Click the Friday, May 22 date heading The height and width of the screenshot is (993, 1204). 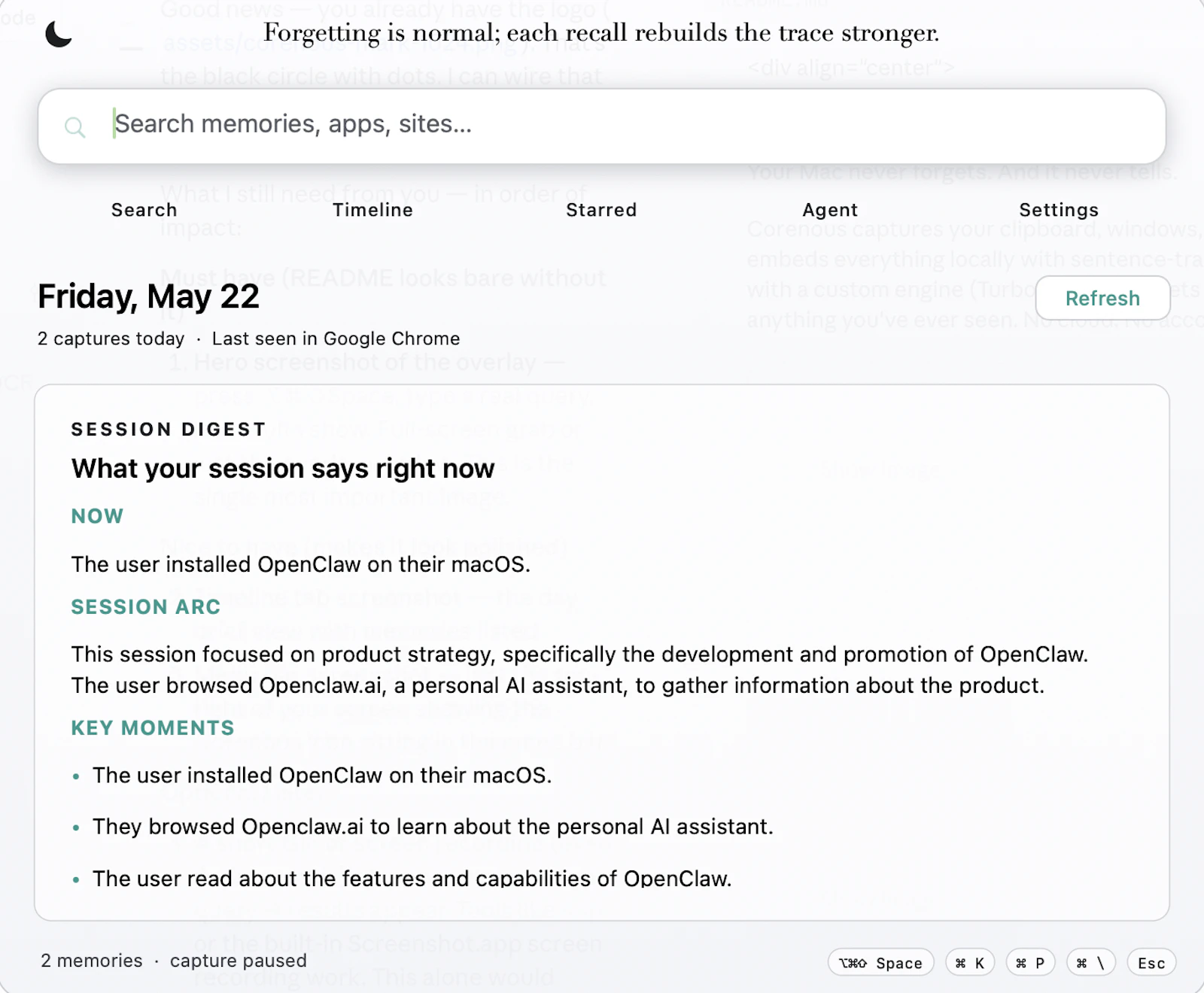pos(149,296)
